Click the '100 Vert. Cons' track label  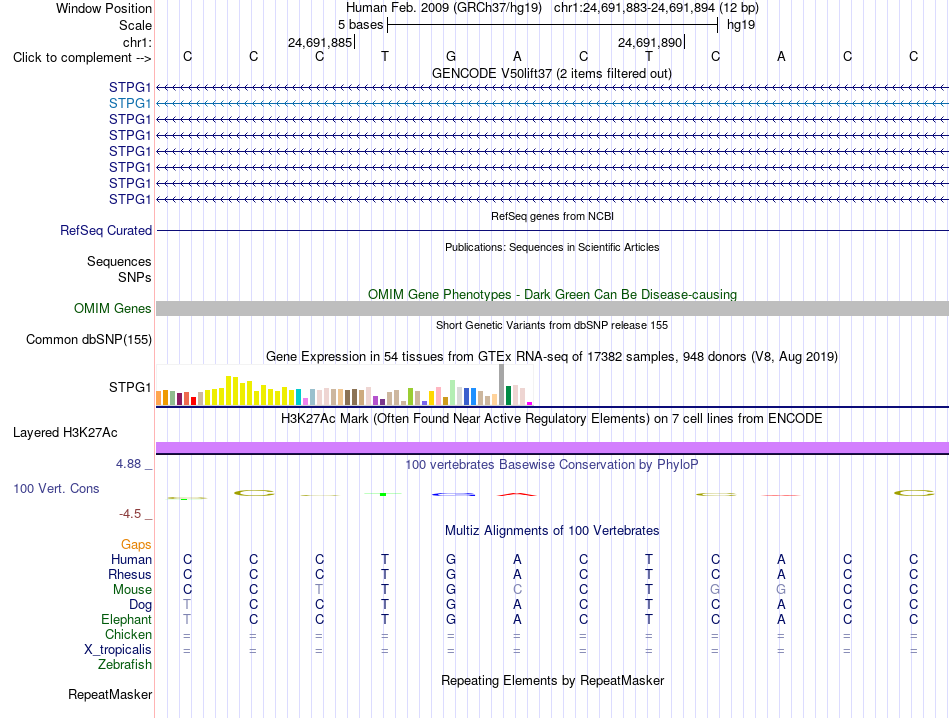point(56,488)
